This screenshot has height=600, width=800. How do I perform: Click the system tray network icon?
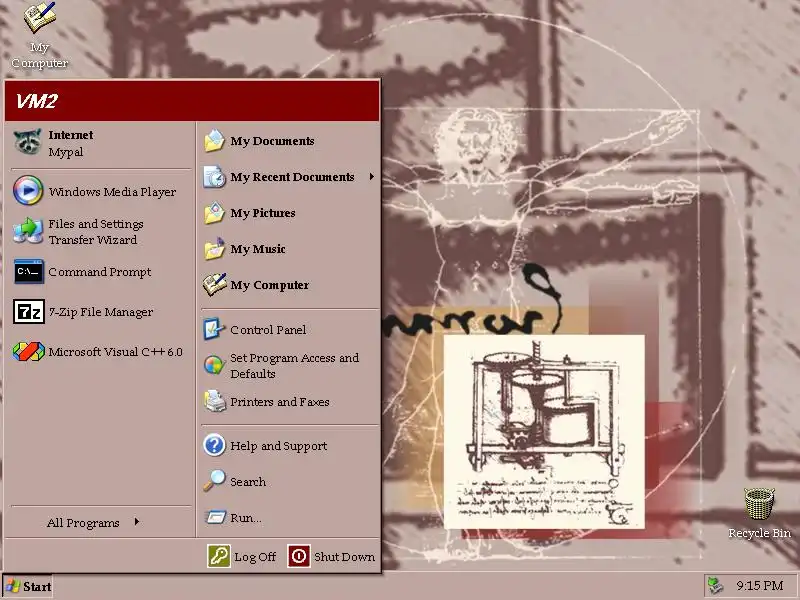(716, 586)
